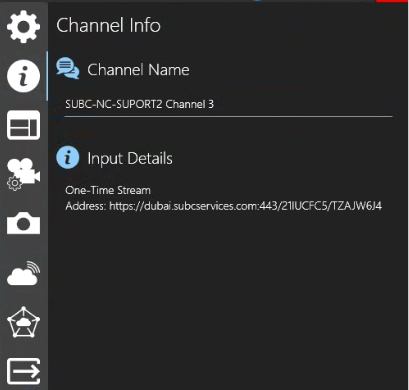
Task: Click the Channel Name section heading
Action: tap(138, 70)
